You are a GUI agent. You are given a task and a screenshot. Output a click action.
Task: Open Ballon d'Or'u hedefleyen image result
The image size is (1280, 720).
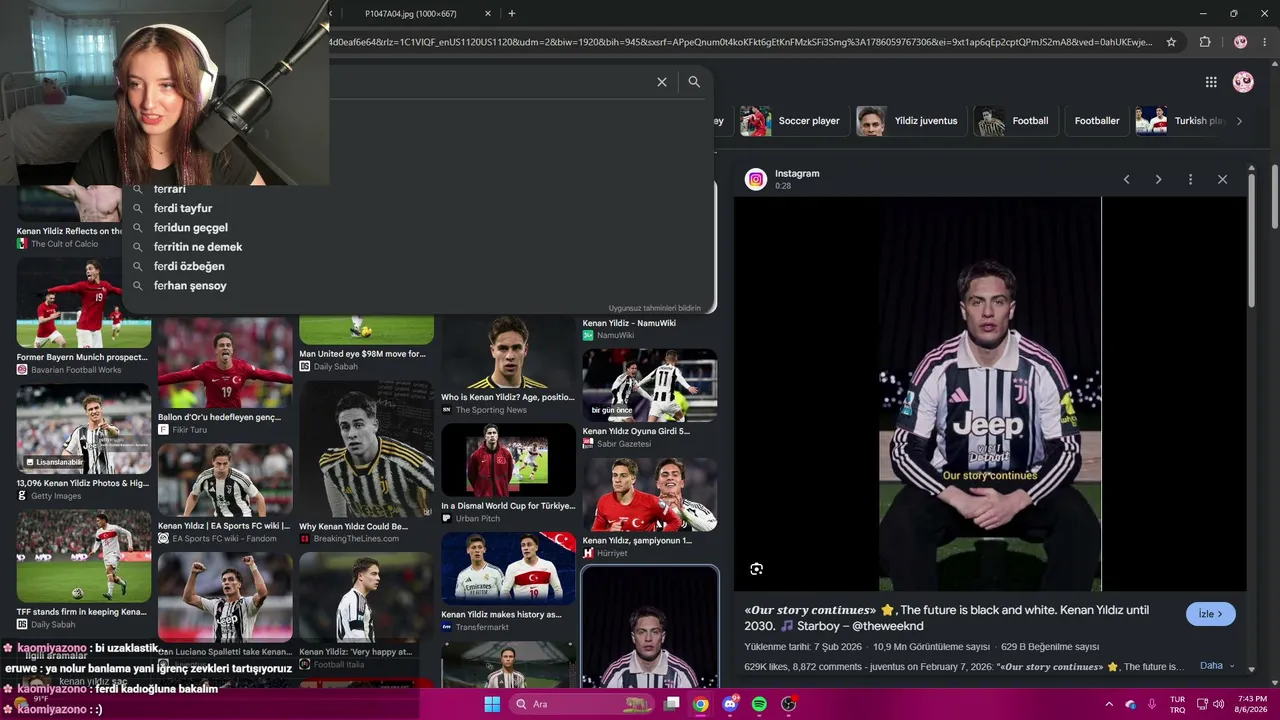click(x=225, y=363)
